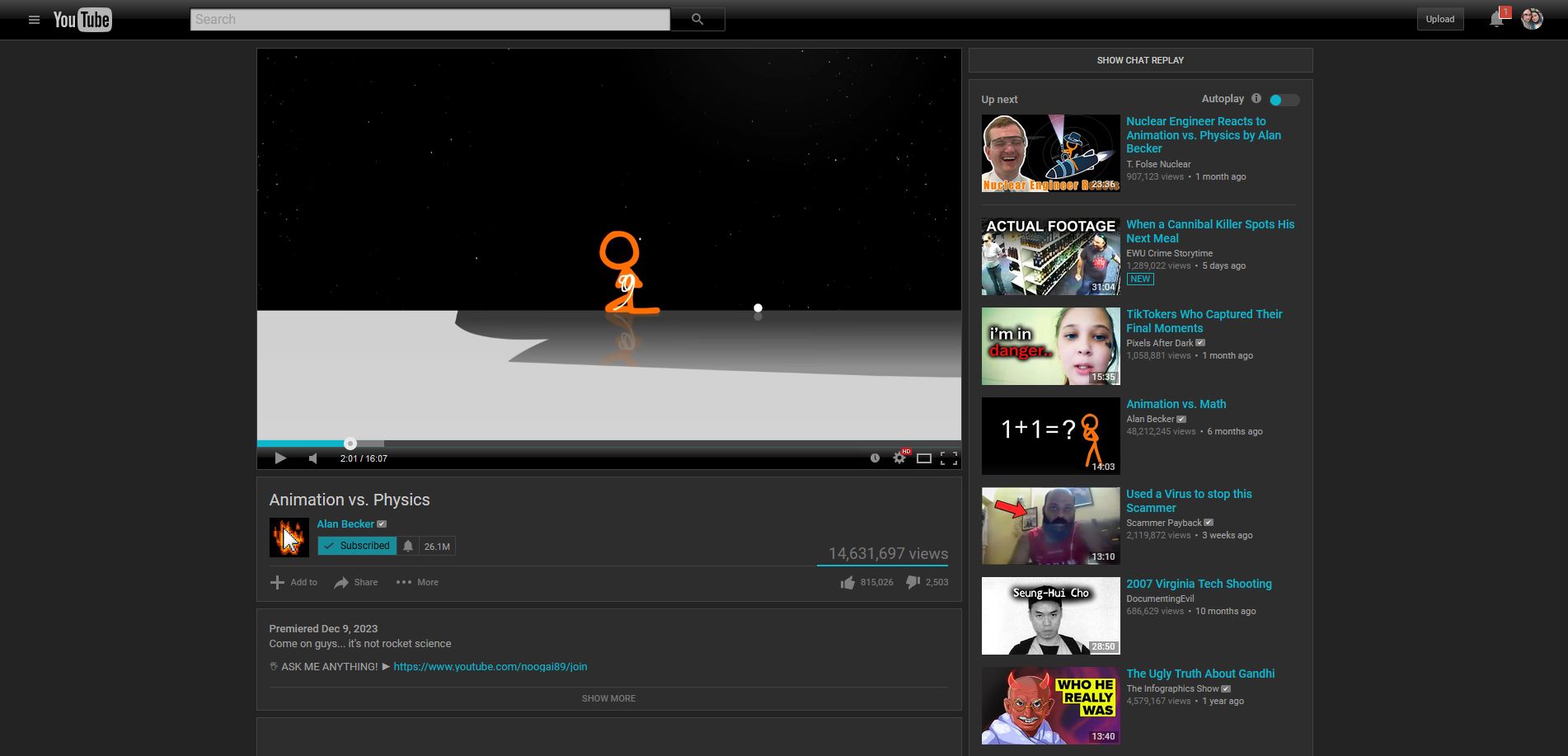Viewport: 1568px width, 756px height.
Task: Click T. Folse Nuclear channel name
Action: click(x=1158, y=164)
